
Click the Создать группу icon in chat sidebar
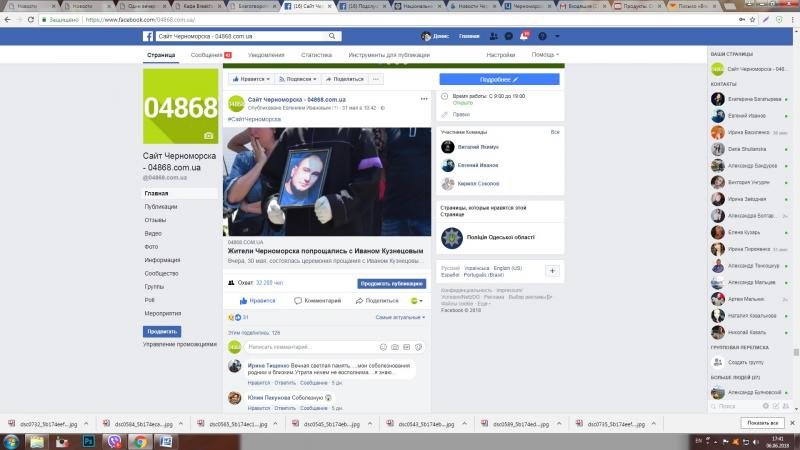(718, 362)
